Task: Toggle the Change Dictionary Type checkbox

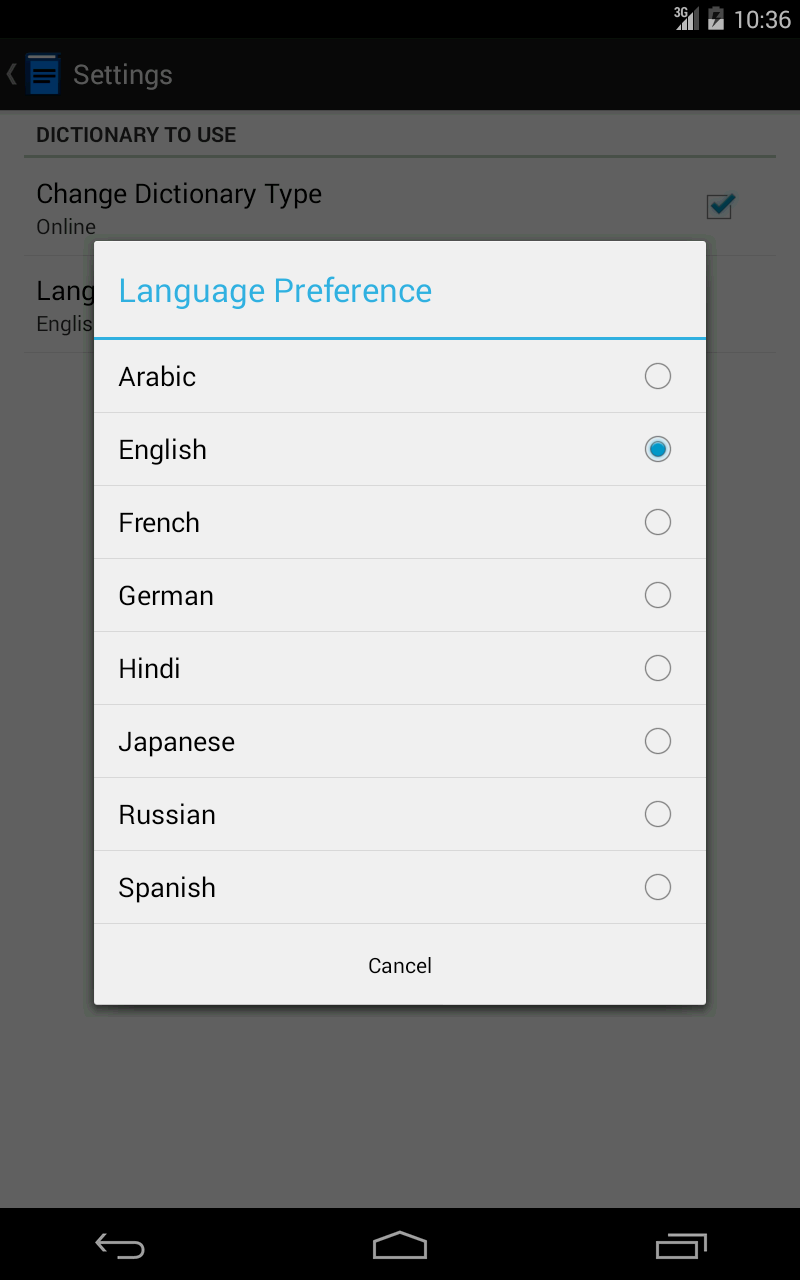Action: (x=719, y=207)
